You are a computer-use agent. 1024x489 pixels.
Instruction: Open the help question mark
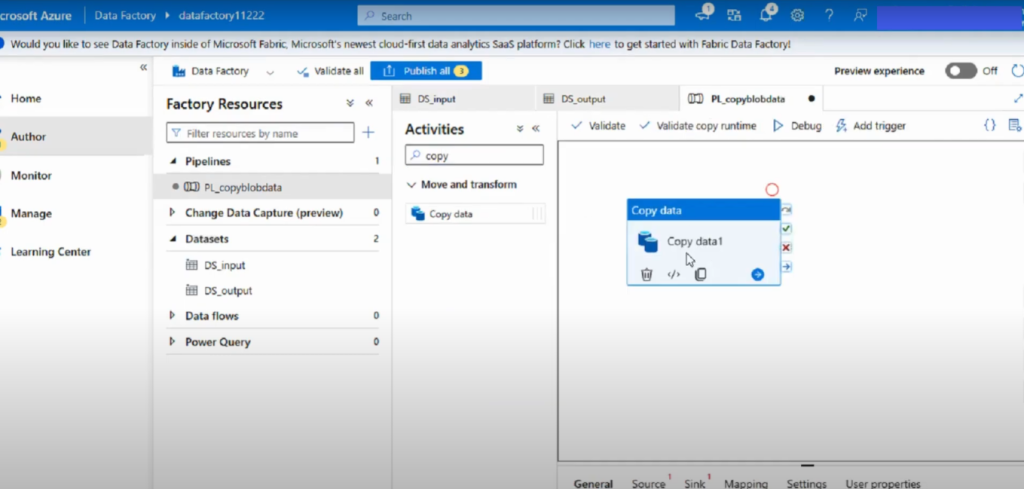click(x=829, y=15)
